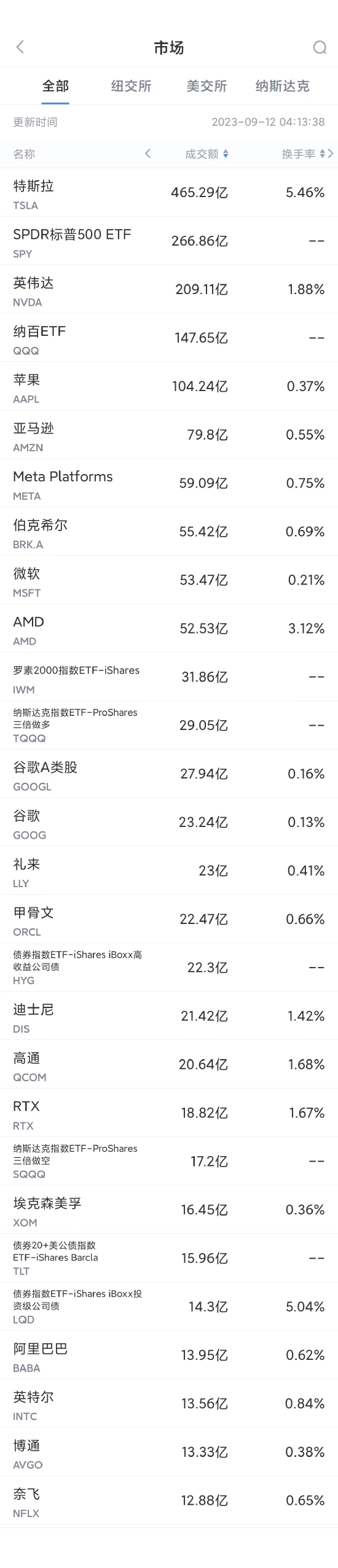Sort by 换手率 column arrows
338x1568 pixels.
pos(322,154)
